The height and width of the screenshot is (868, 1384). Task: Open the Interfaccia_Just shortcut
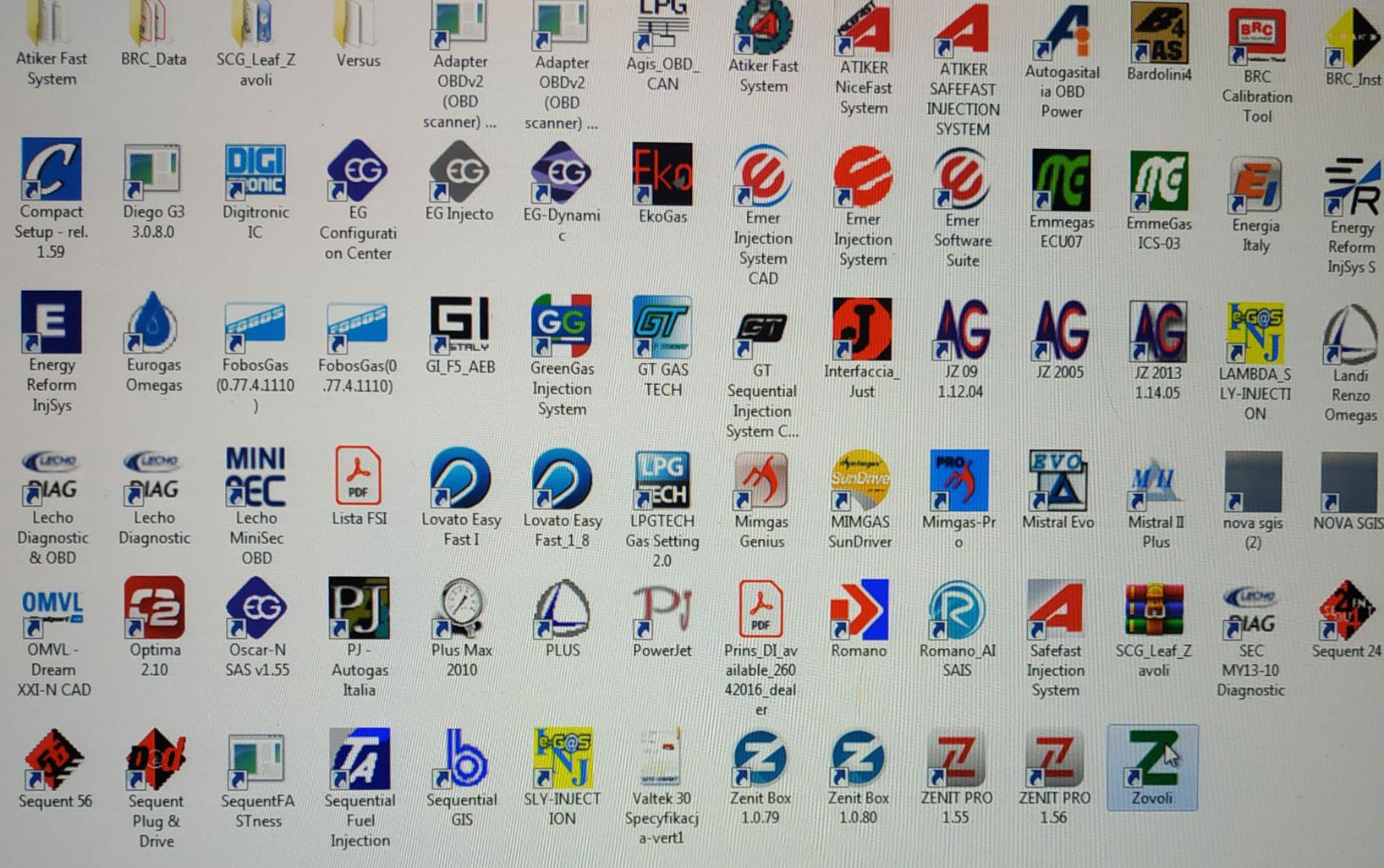(861, 349)
